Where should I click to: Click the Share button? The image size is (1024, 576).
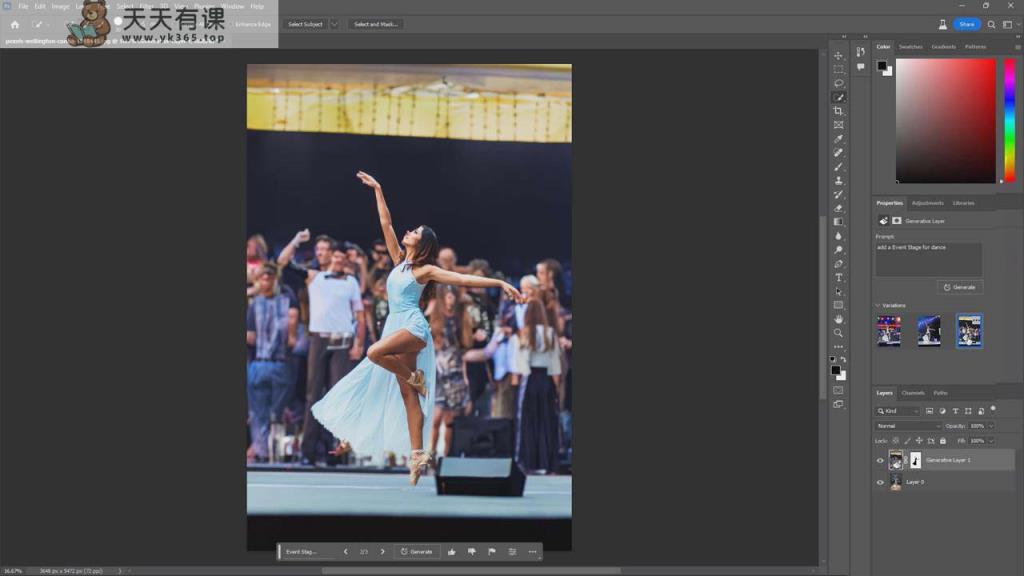(x=967, y=24)
